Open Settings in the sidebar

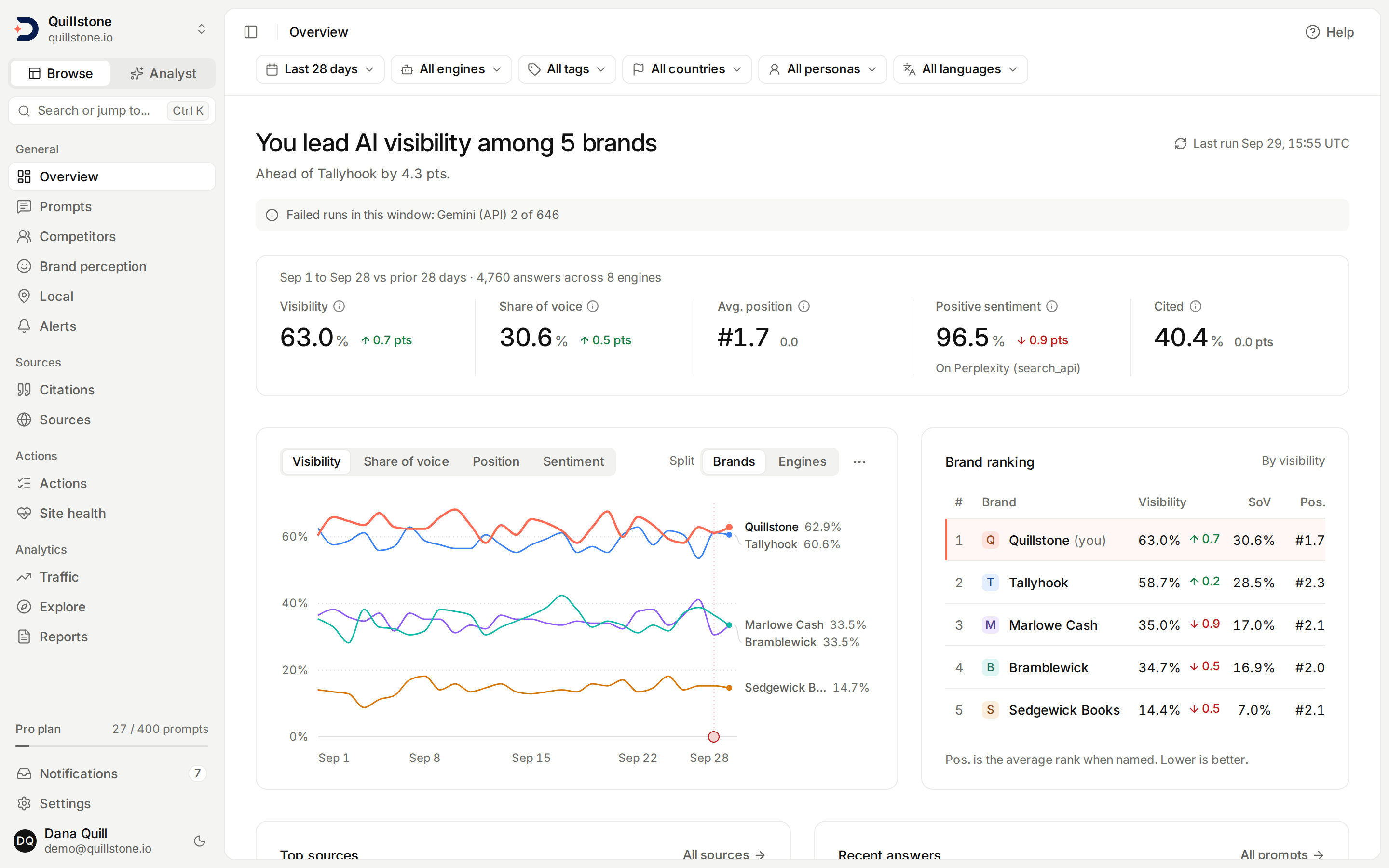point(112,804)
